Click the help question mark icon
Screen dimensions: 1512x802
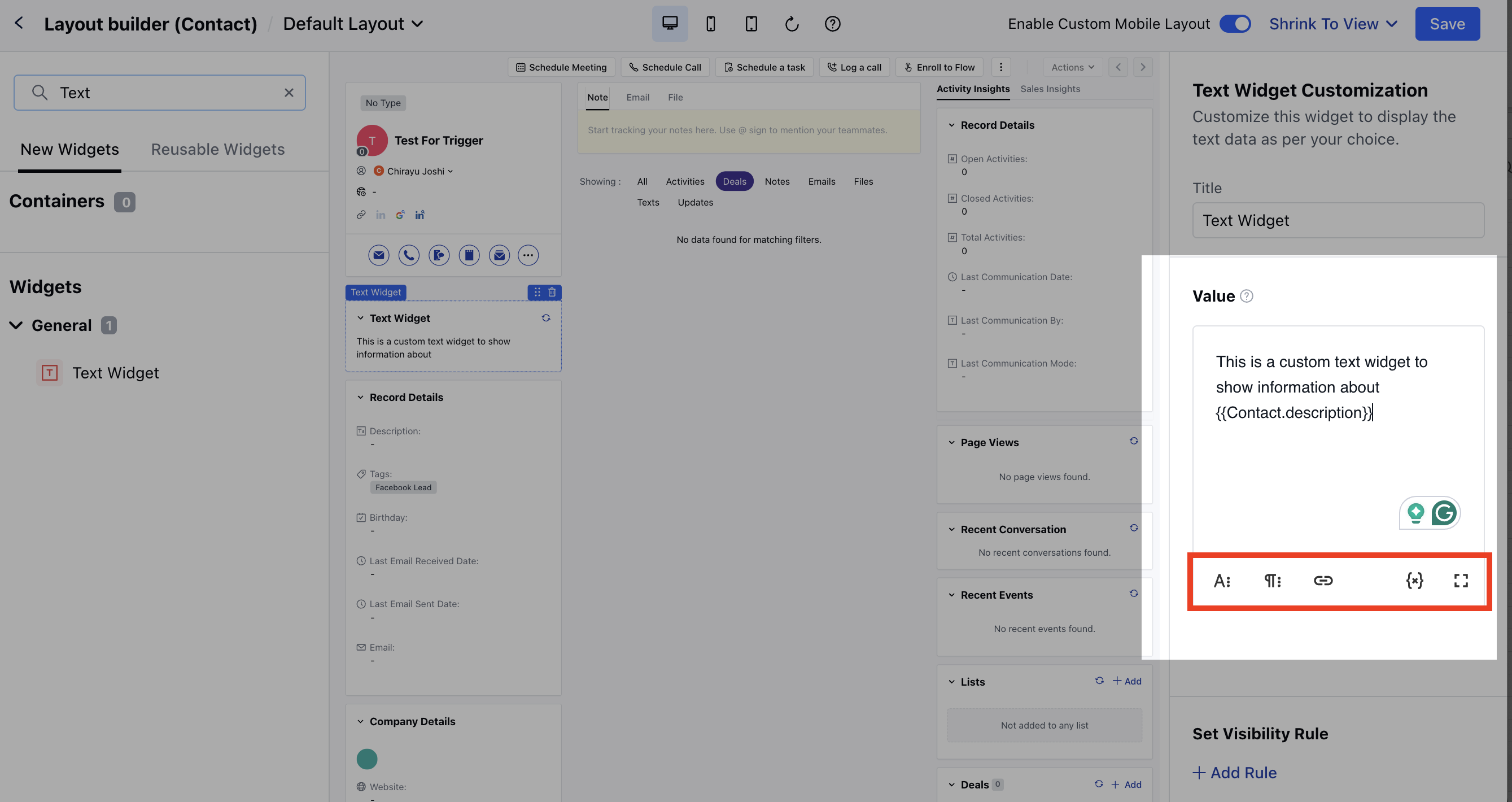pos(832,24)
